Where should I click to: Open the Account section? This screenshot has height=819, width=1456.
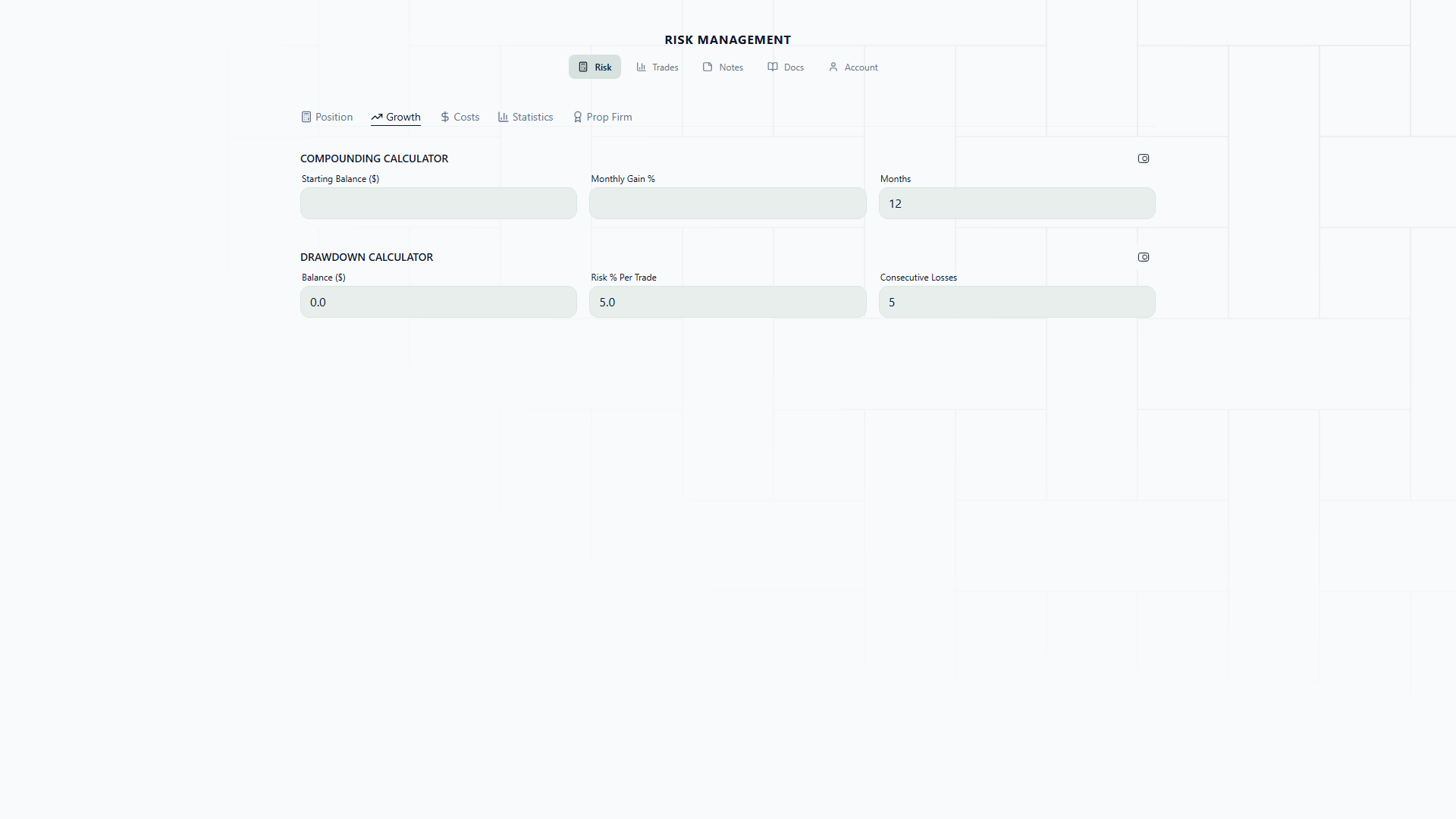tap(853, 67)
